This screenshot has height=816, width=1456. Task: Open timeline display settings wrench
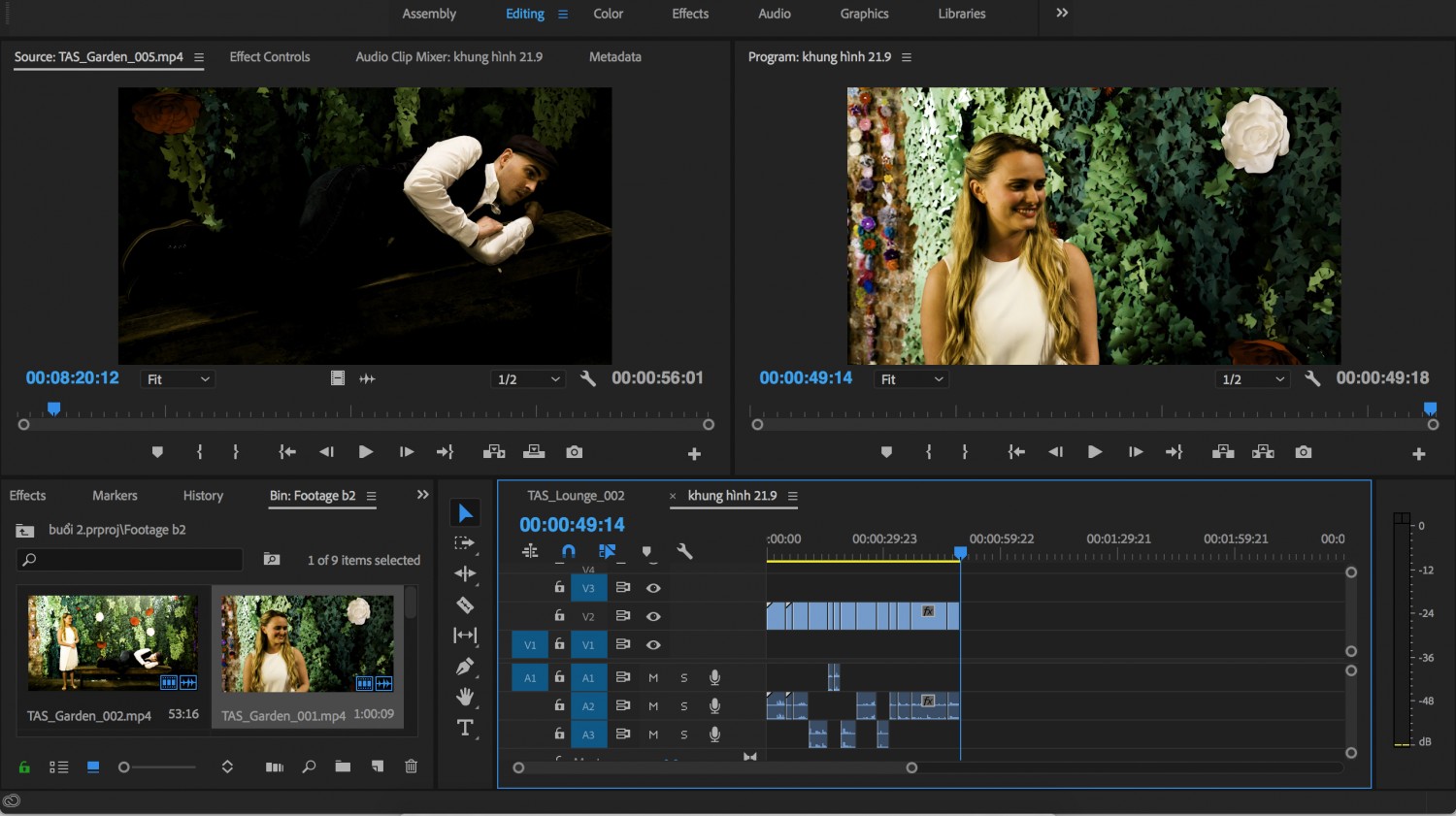(x=684, y=551)
